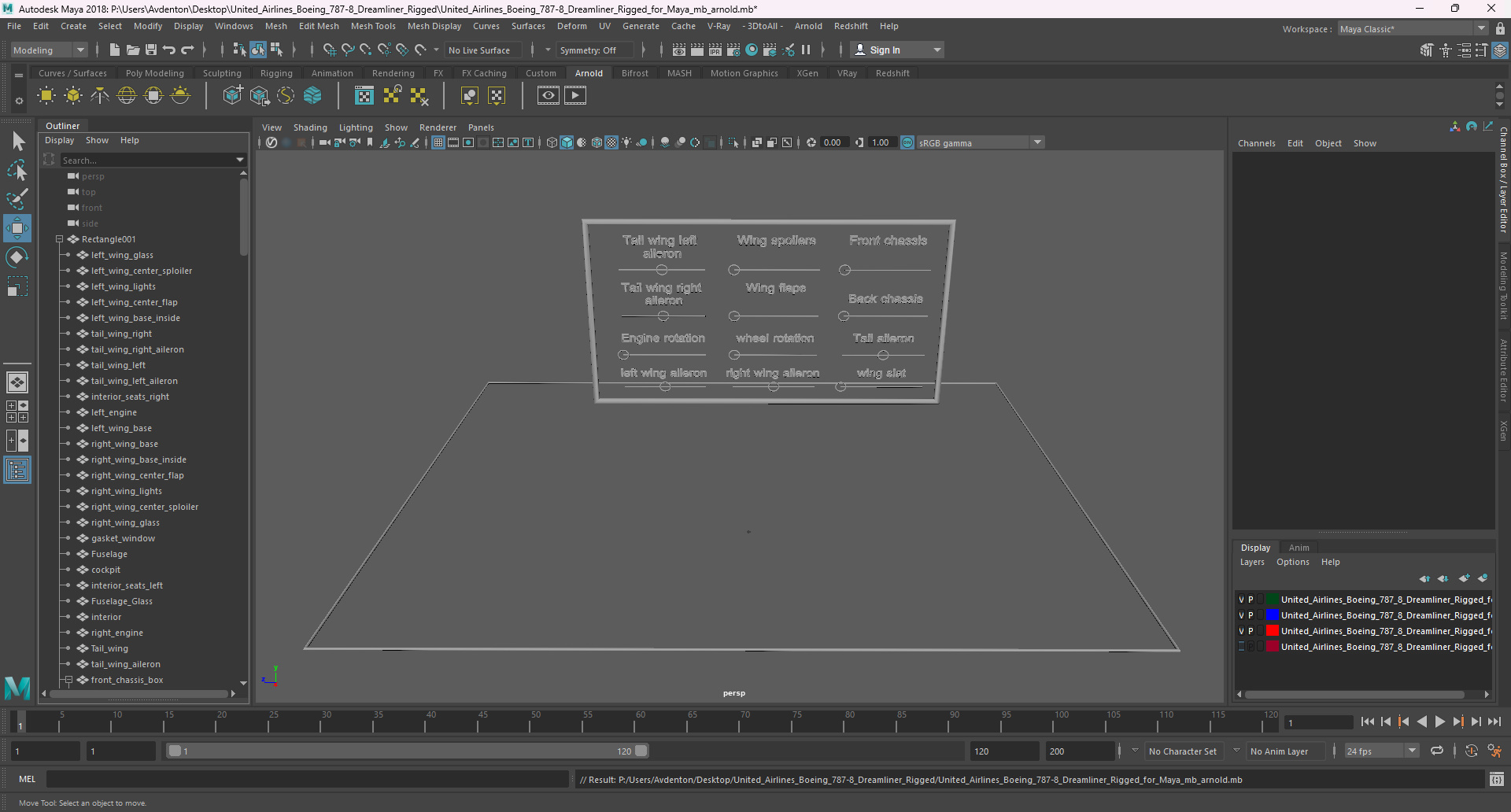1511x812 pixels.
Task: Click the Outliner Search field
Action: (148, 160)
